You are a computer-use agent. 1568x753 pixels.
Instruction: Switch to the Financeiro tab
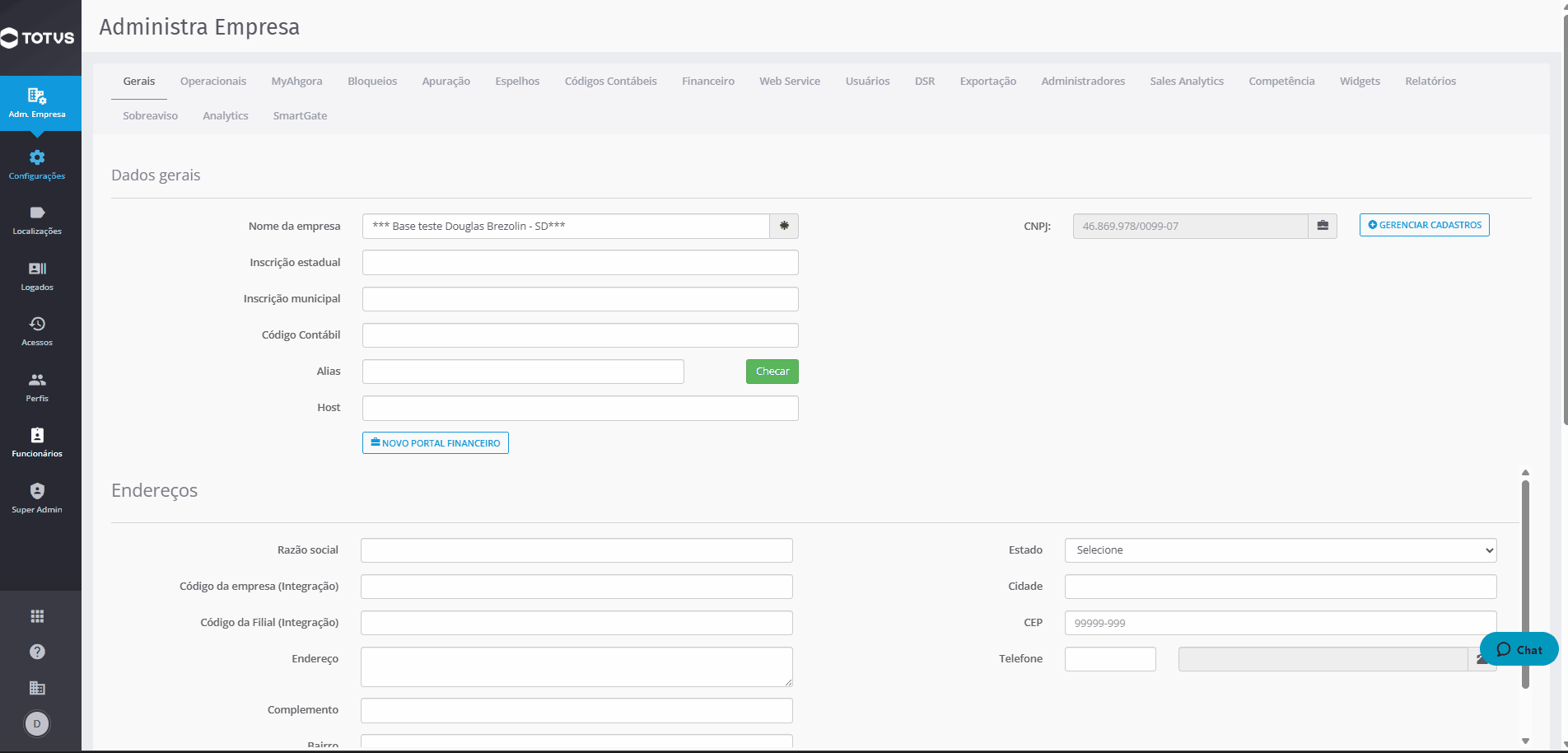click(708, 81)
